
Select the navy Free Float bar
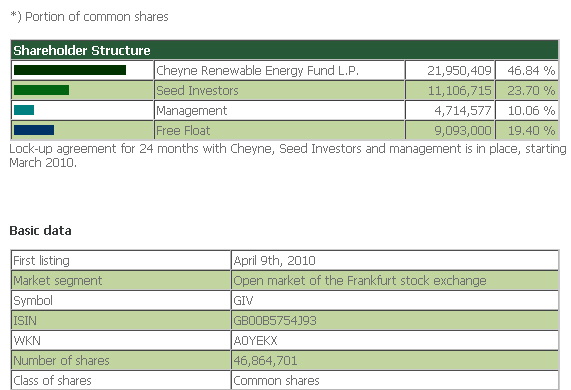tap(34, 130)
